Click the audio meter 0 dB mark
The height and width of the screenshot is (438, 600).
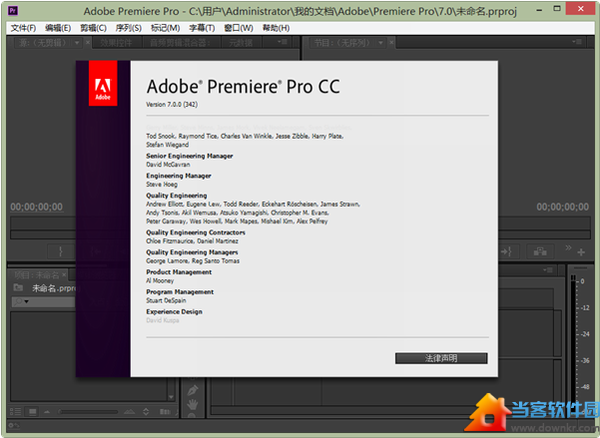[582, 281]
